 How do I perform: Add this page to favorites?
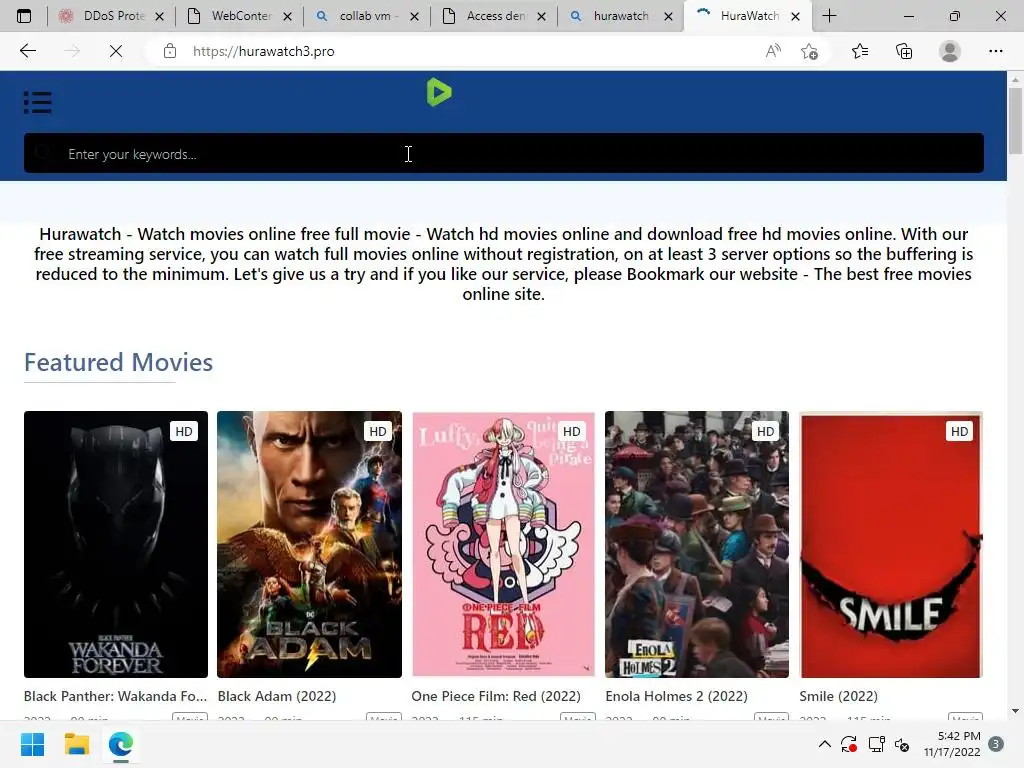(809, 51)
